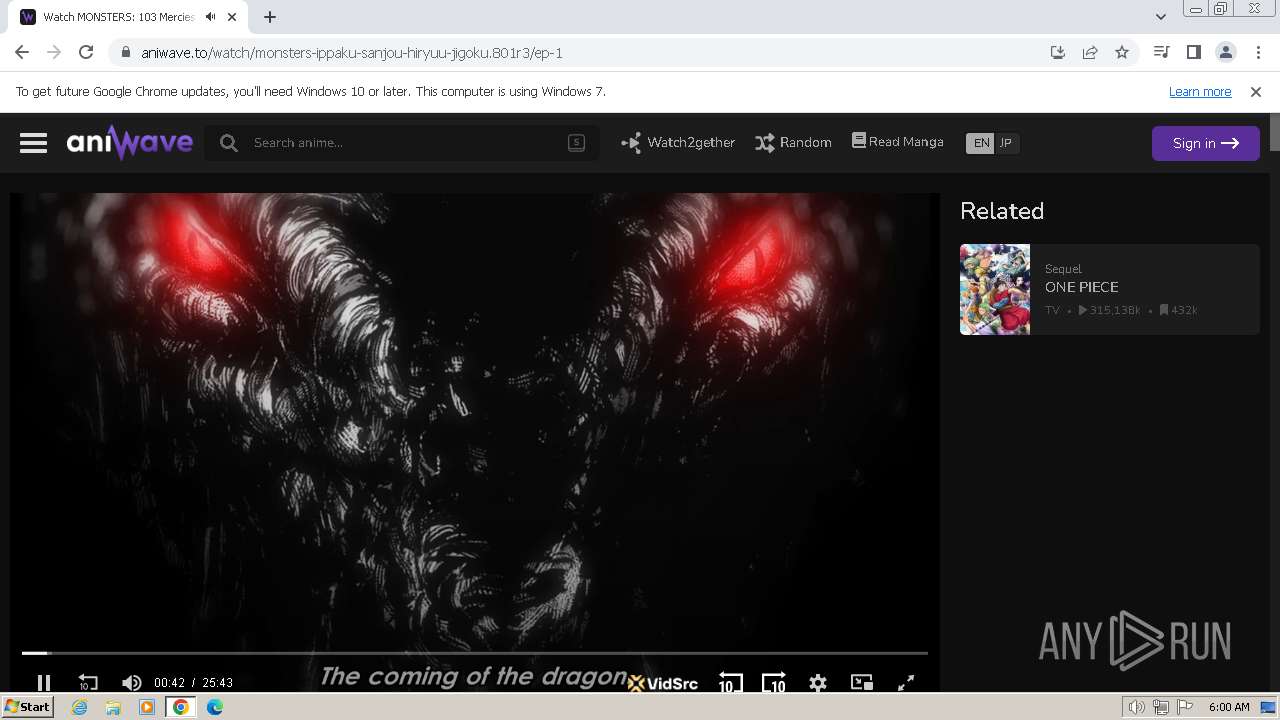Go to the aniwave home logo
The width and height of the screenshot is (1280, 720).
pos(130,143)
